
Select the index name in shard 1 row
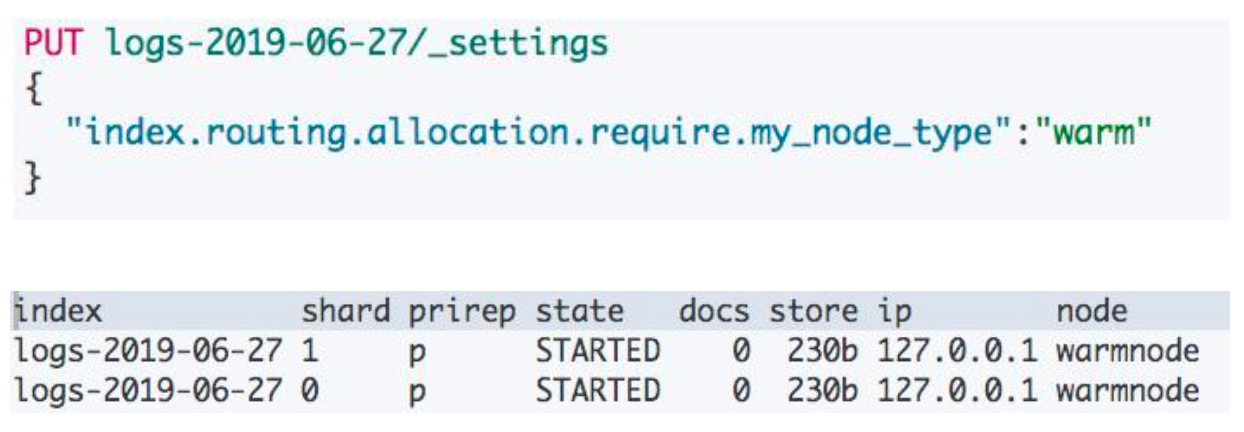point(152,351)
